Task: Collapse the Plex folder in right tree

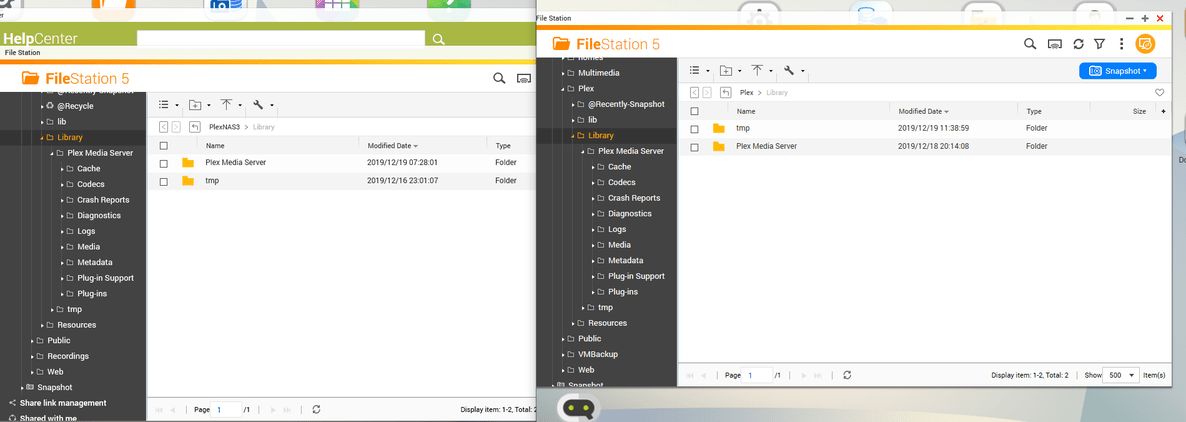Action: point(564,88)
